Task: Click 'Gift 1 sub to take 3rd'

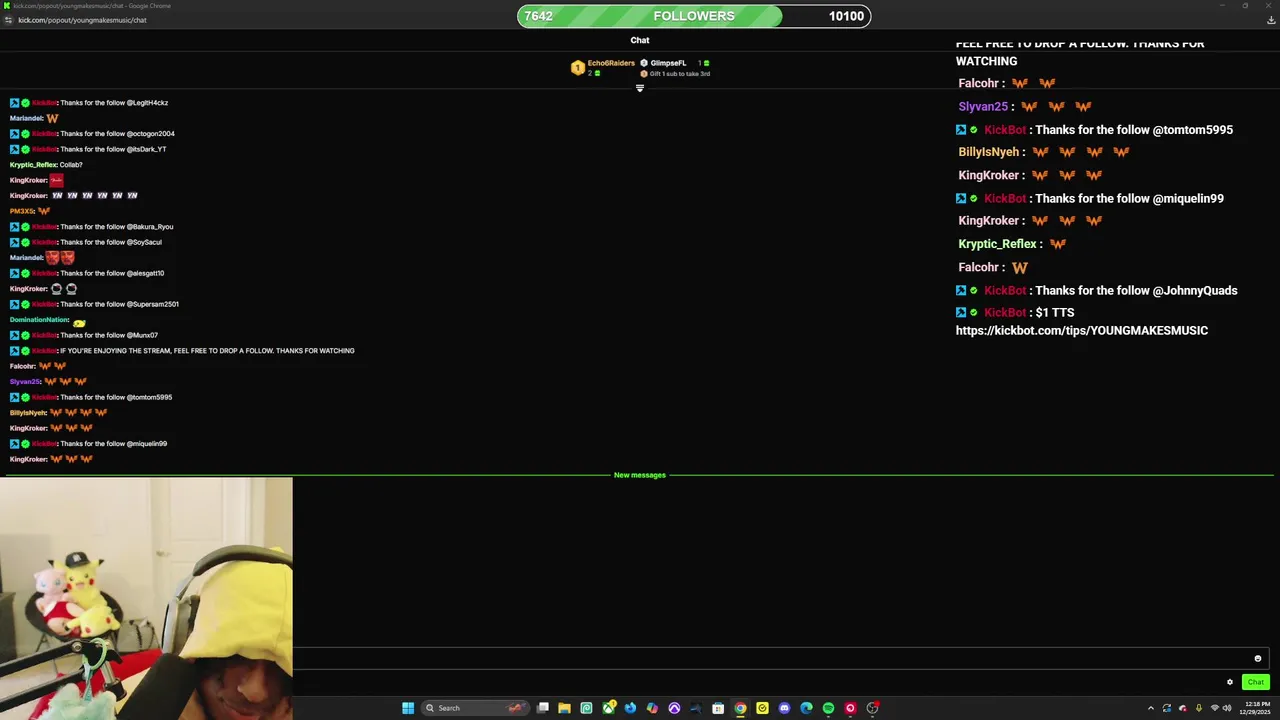Action: click(x=680, y=74)
